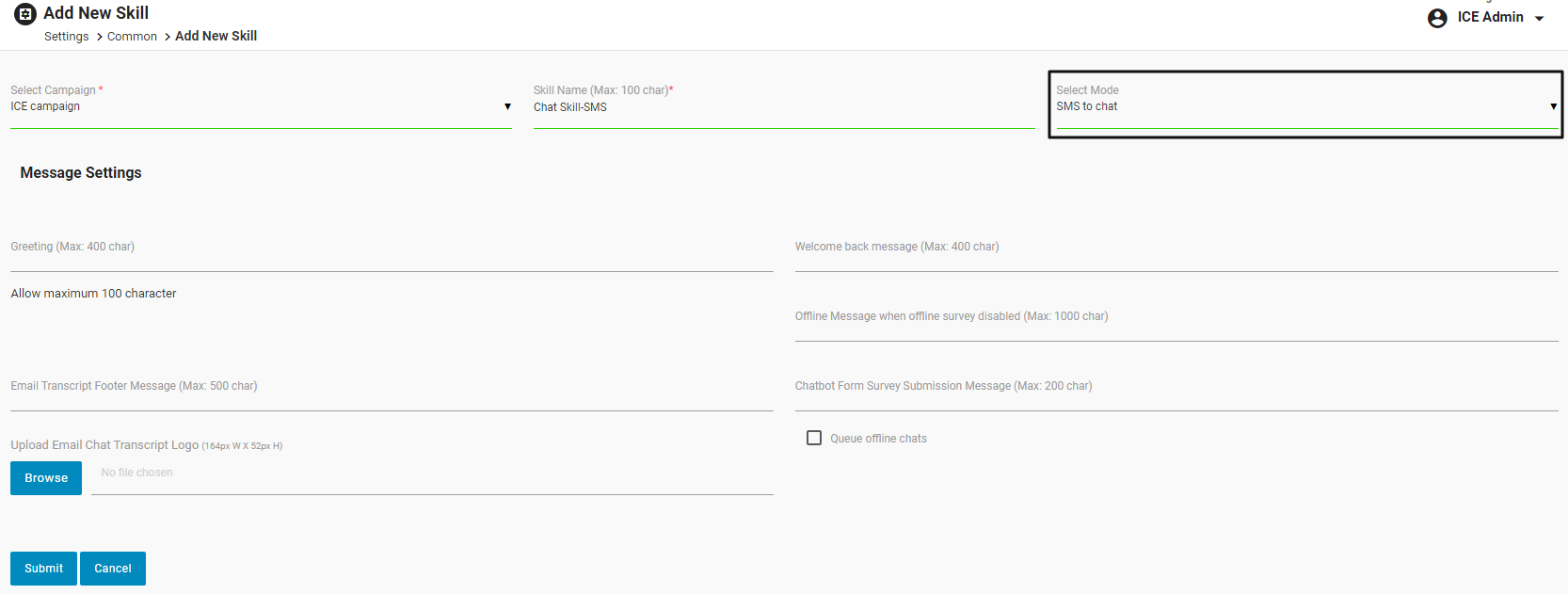This screenshot has width=1568, height=594.
Task: Select the Offline Message text field
Action: (x=1176, y=327)
